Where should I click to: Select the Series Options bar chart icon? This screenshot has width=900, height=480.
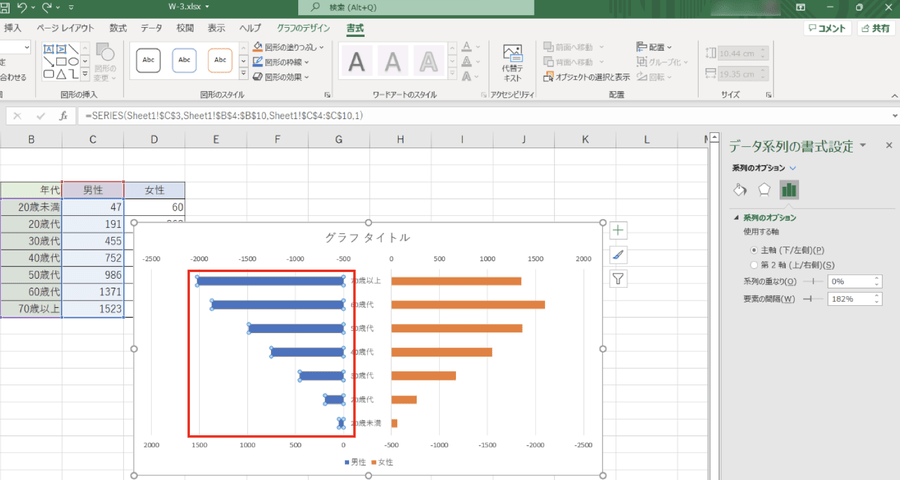[788, 189]
